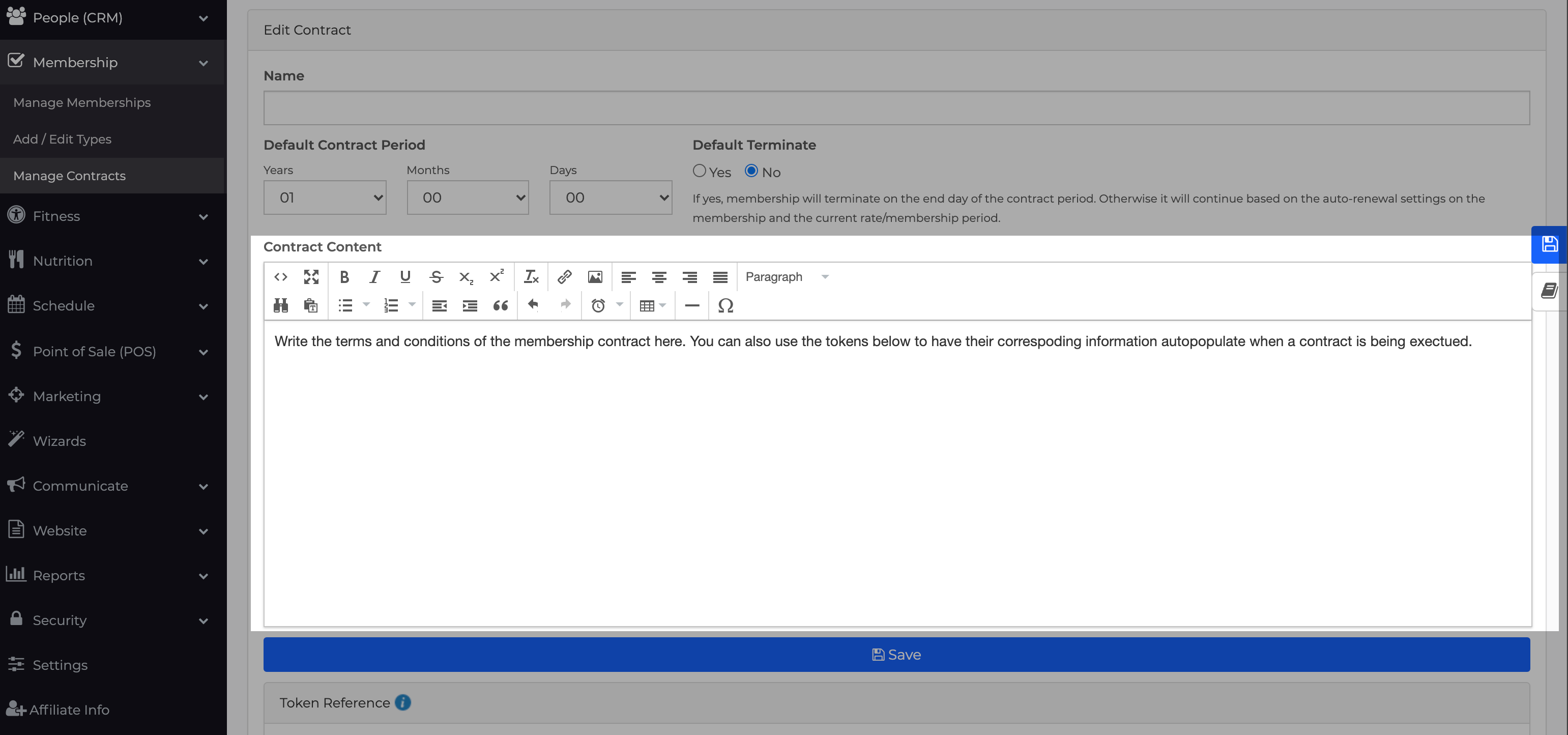Align text right
The width and height of the screenshot is (1568, 735).
(x=690, y=277)
